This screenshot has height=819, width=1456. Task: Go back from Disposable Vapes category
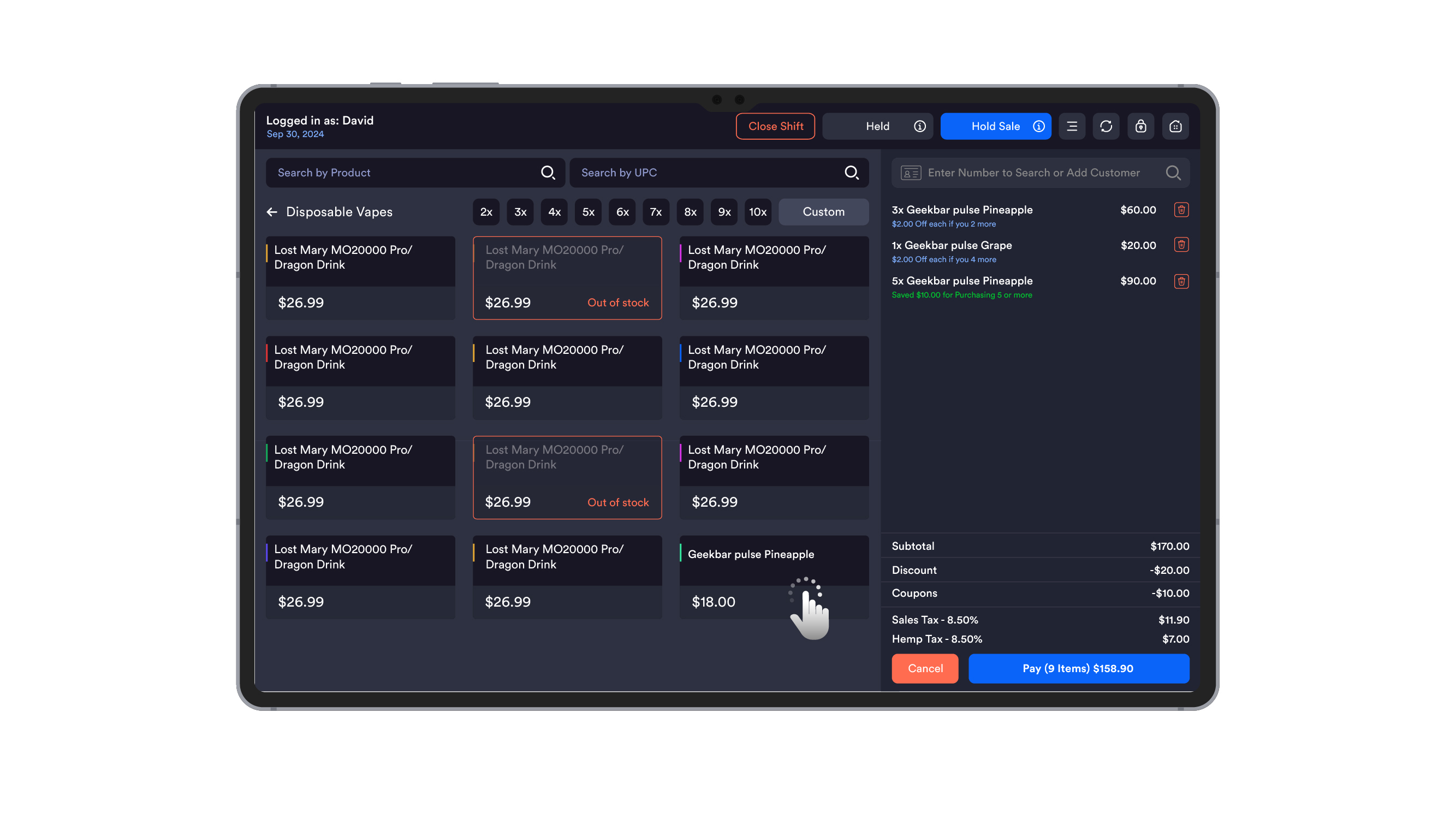(x=272, y=212)
